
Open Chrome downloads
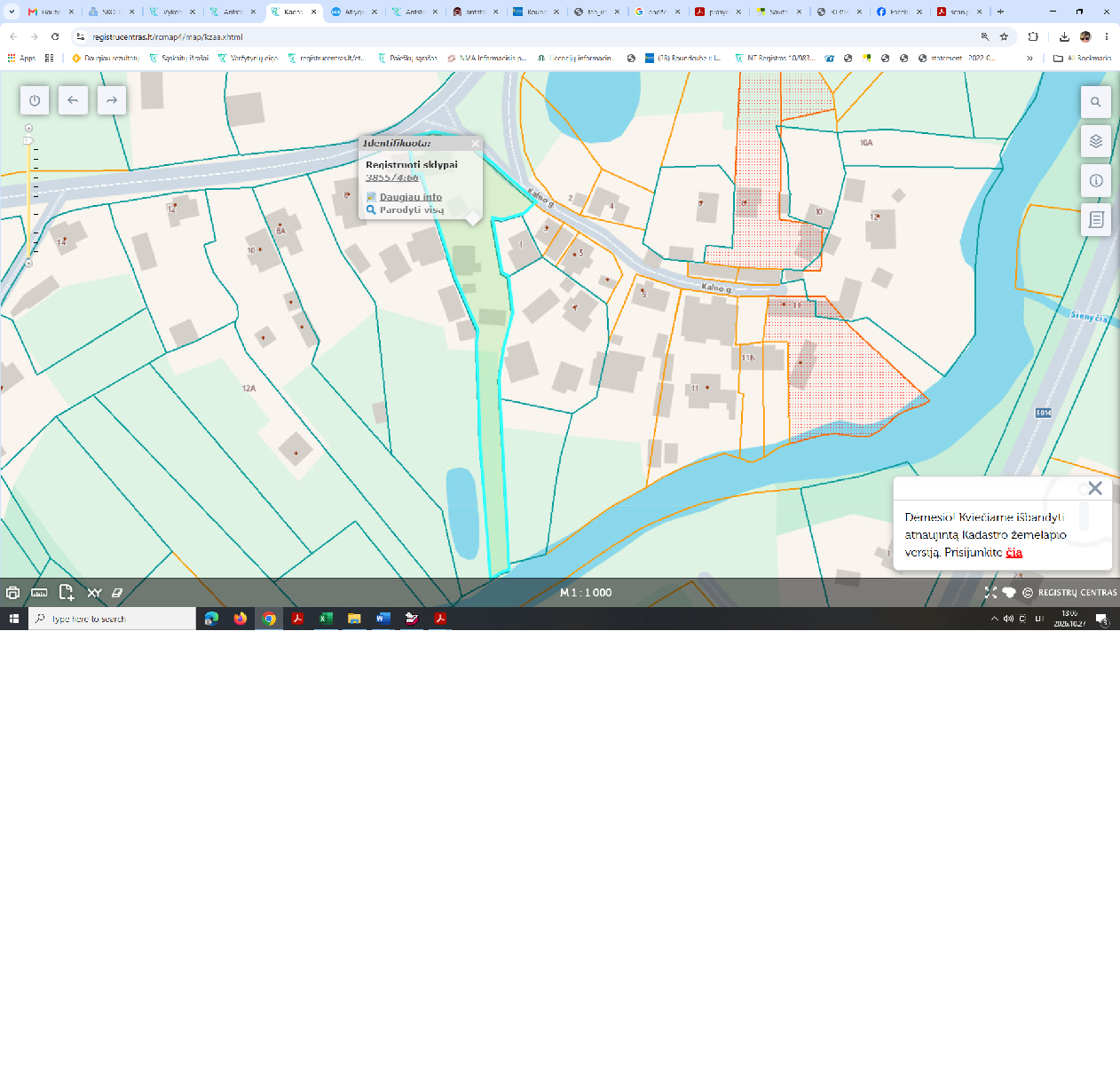click(1064, 36)
